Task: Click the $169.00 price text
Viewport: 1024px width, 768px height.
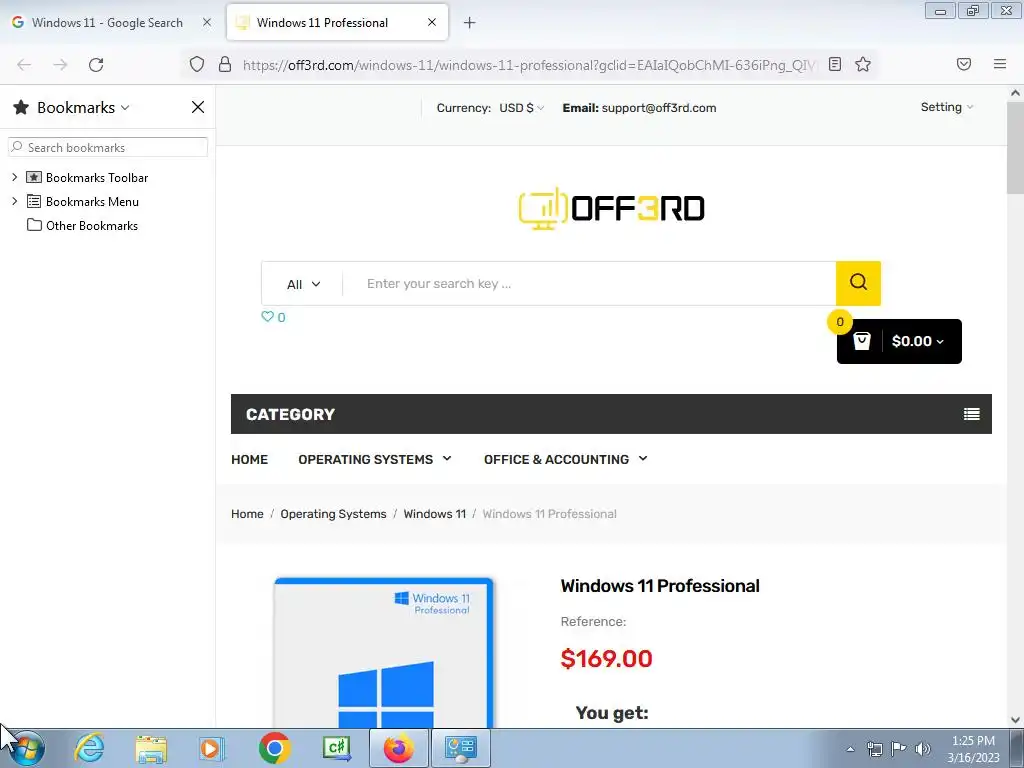Action: coord(606,658)
